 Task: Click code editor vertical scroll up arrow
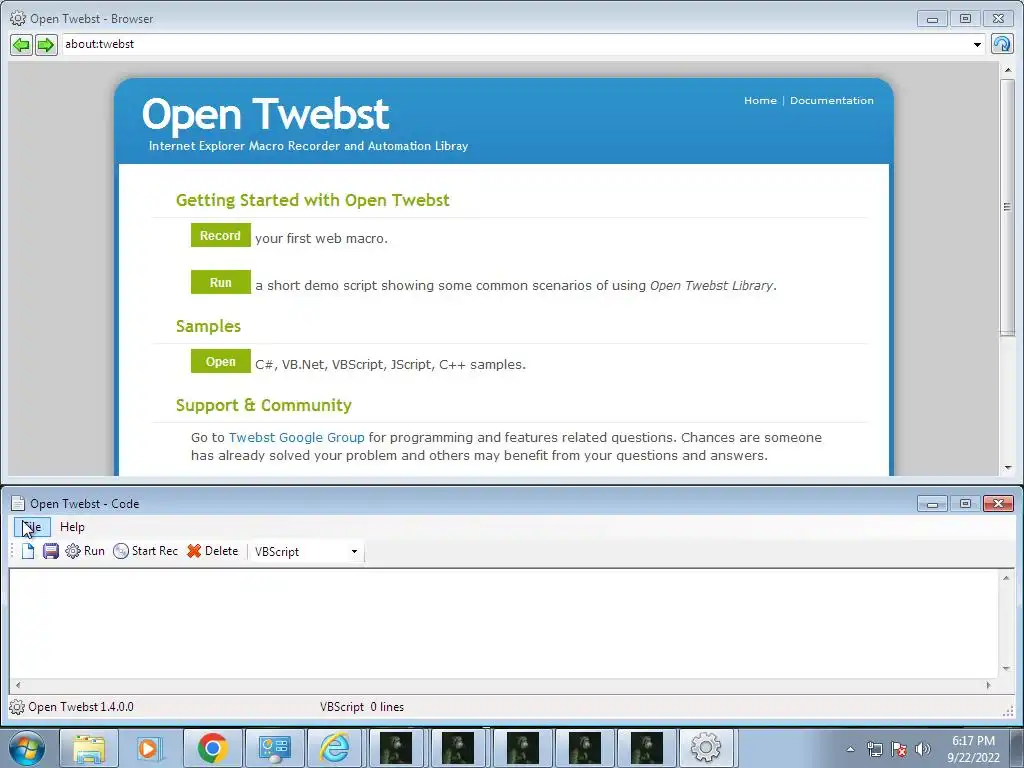coord(1006,578)
